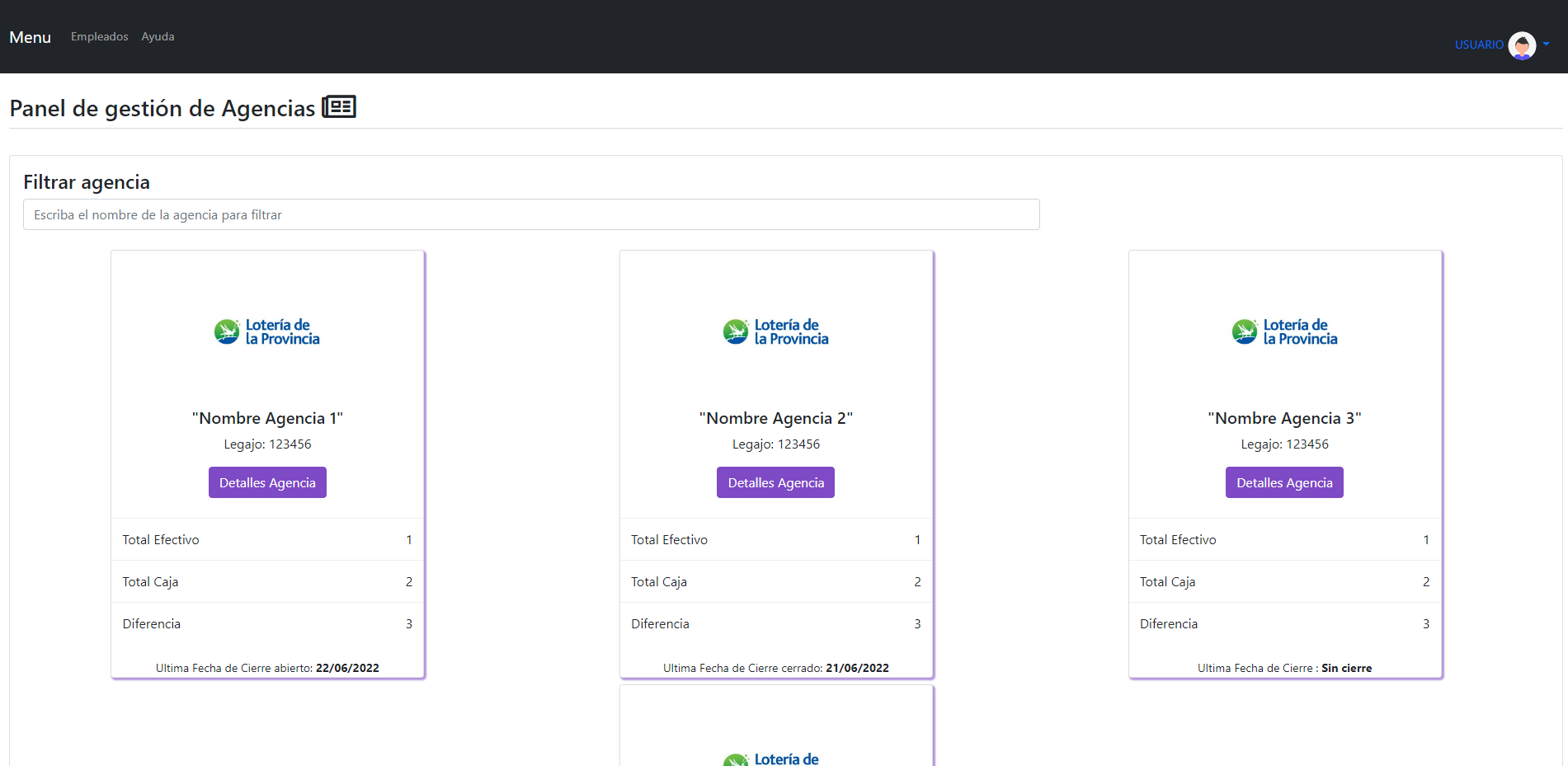This screenshot has height=766, width=1568.
Task: Click the Menu brand link
Action: [30, 37]
